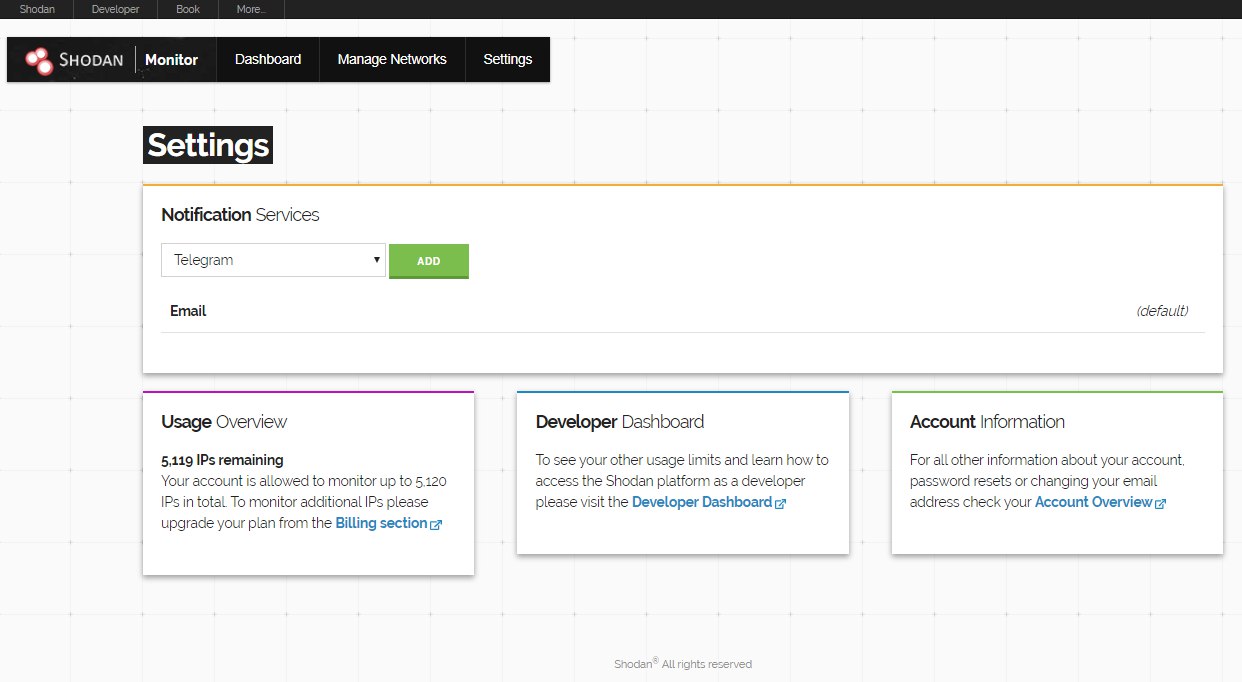
Task: Click the Account Information heading
Action: (x=987, y=422)
